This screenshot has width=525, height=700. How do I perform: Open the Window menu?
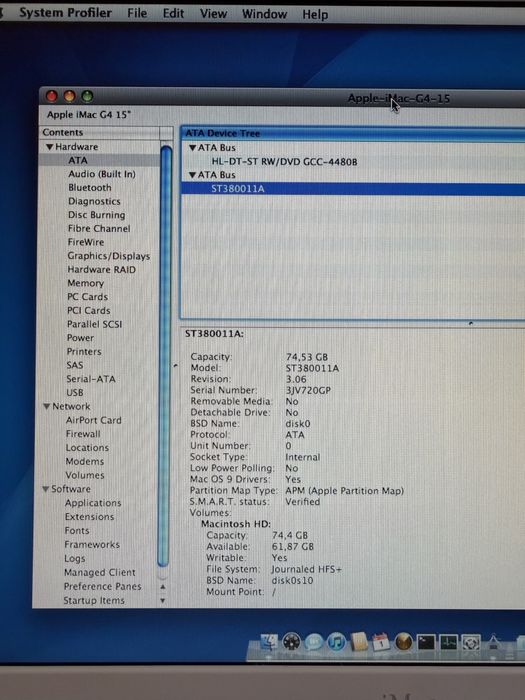264,14
